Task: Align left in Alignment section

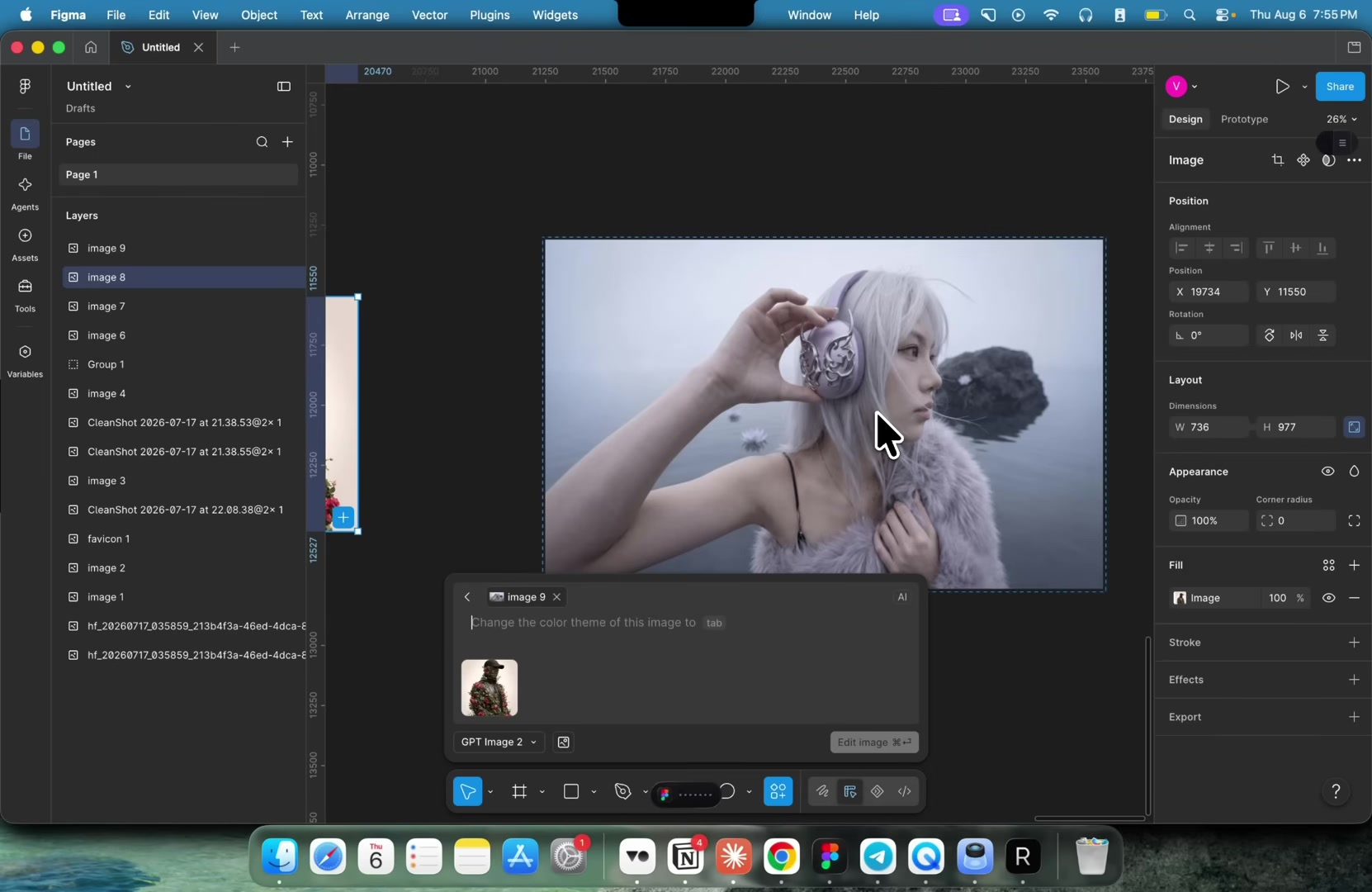Action: 1182,248
